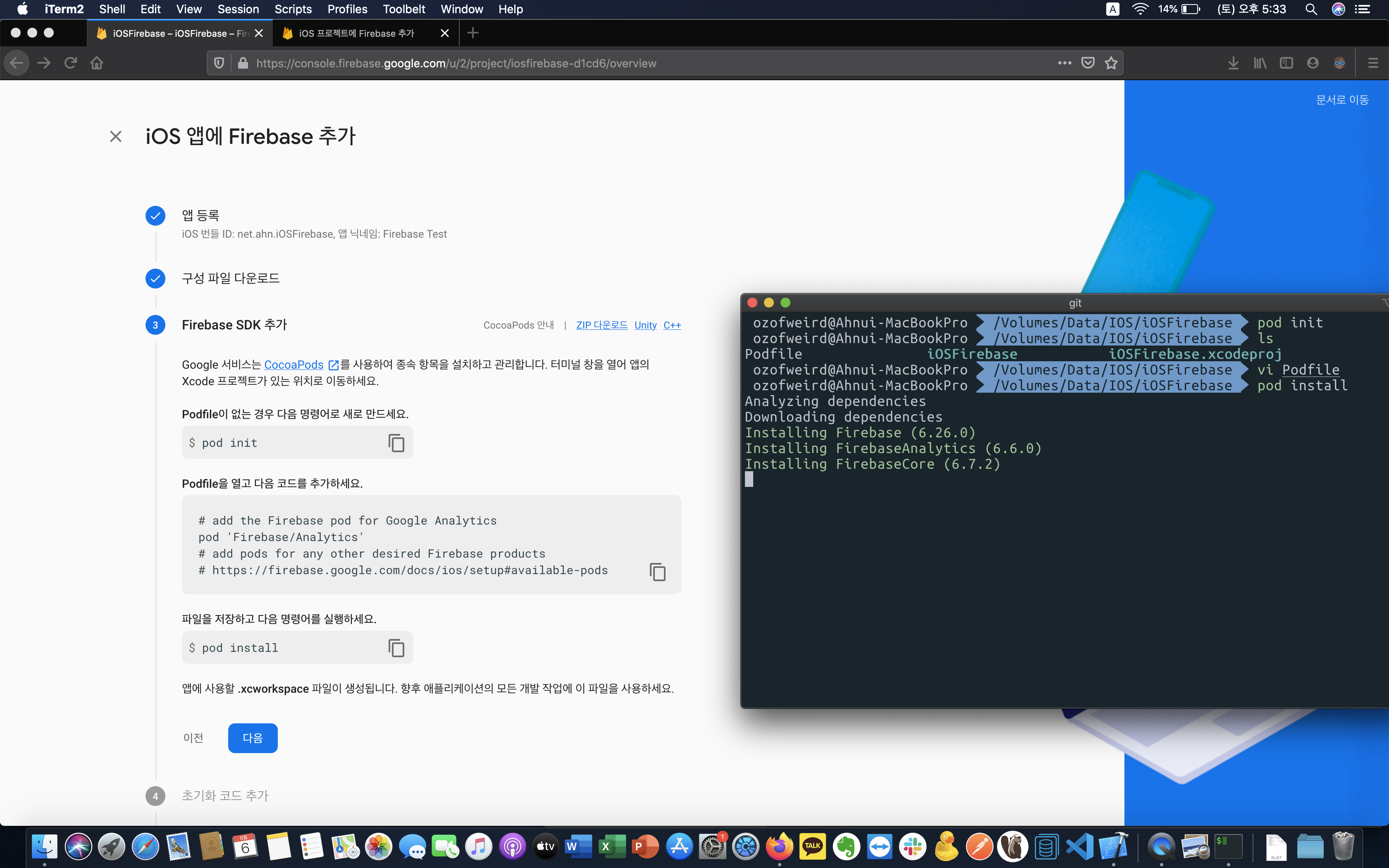Copy the pod init command
Screen dimensions: 1389x868
tap(396, 443)
